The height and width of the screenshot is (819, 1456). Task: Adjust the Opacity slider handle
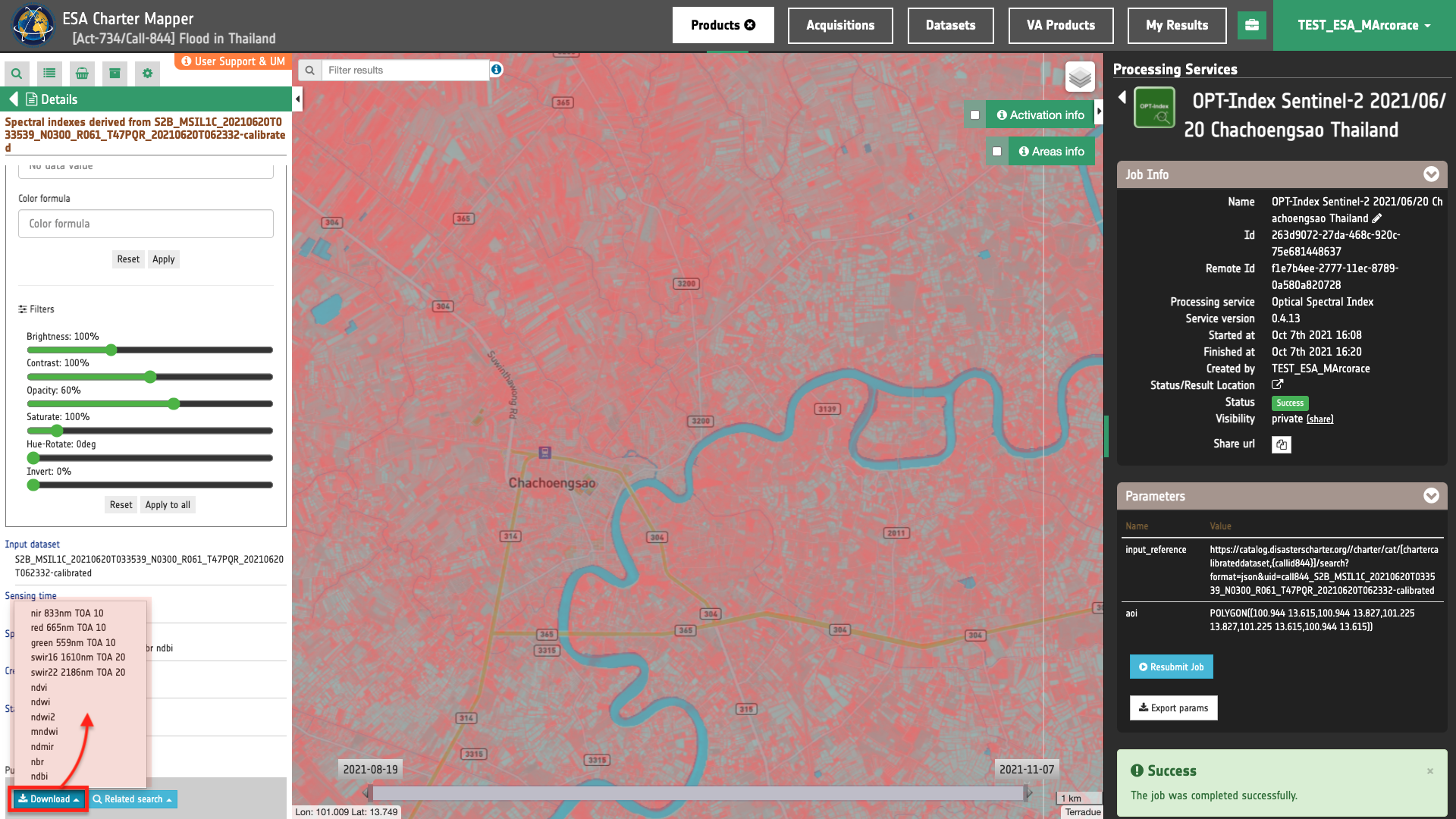(174, 404)
